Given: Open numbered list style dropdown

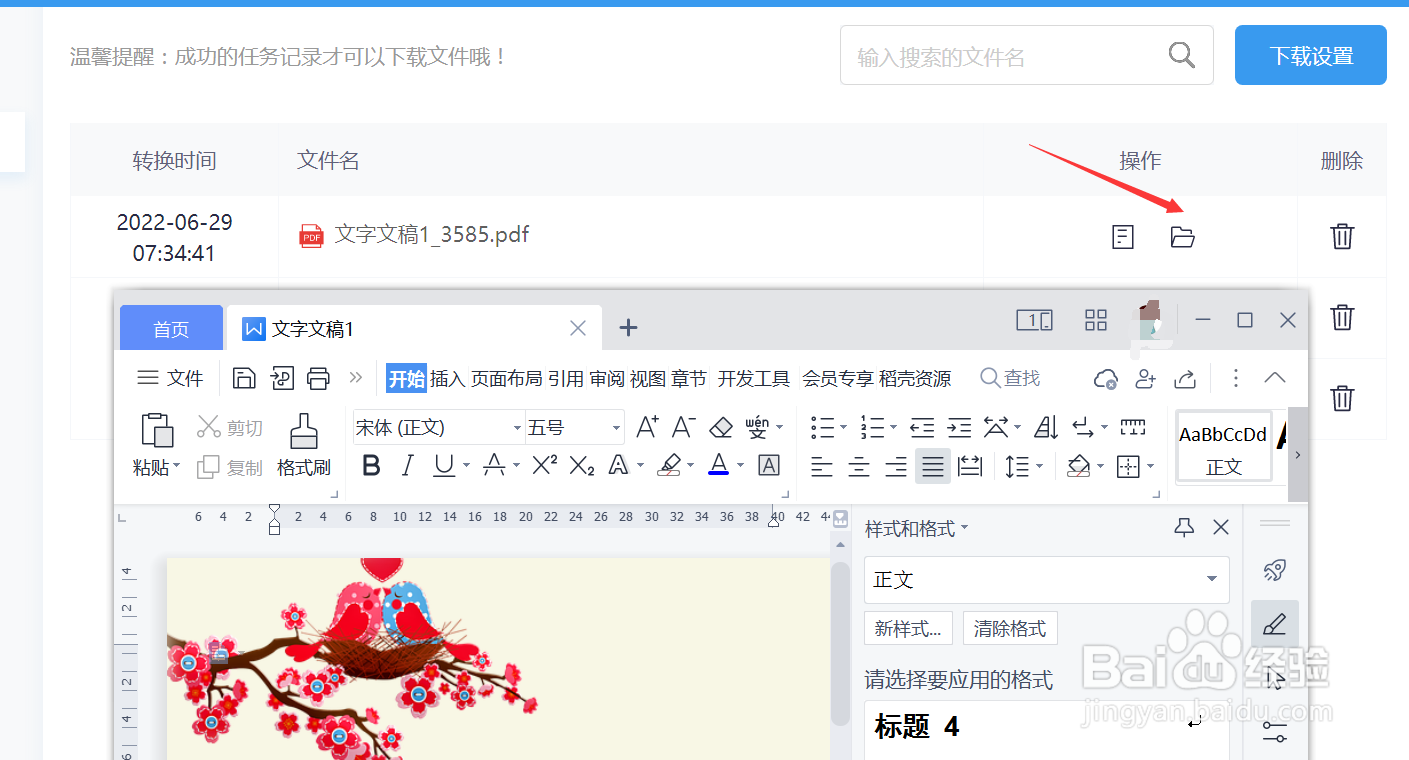Looking at the screenshot, I should click(894, 428).
